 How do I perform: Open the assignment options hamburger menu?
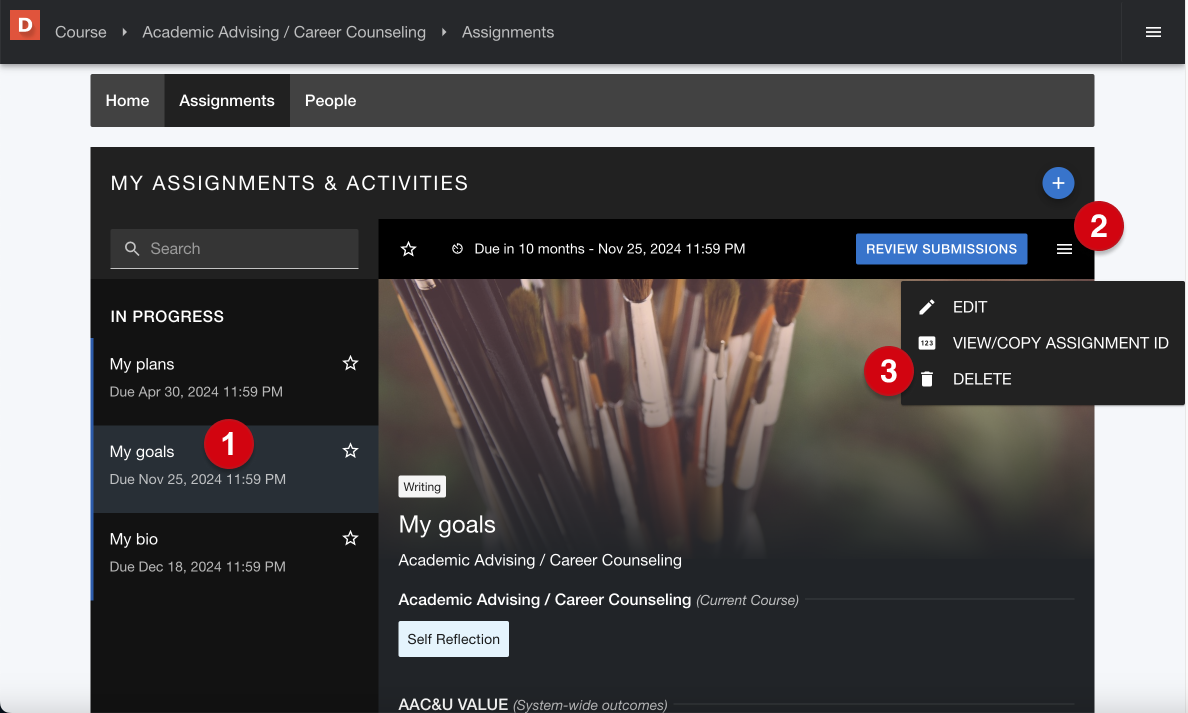pyautogui.click(x=1064, y=249)
